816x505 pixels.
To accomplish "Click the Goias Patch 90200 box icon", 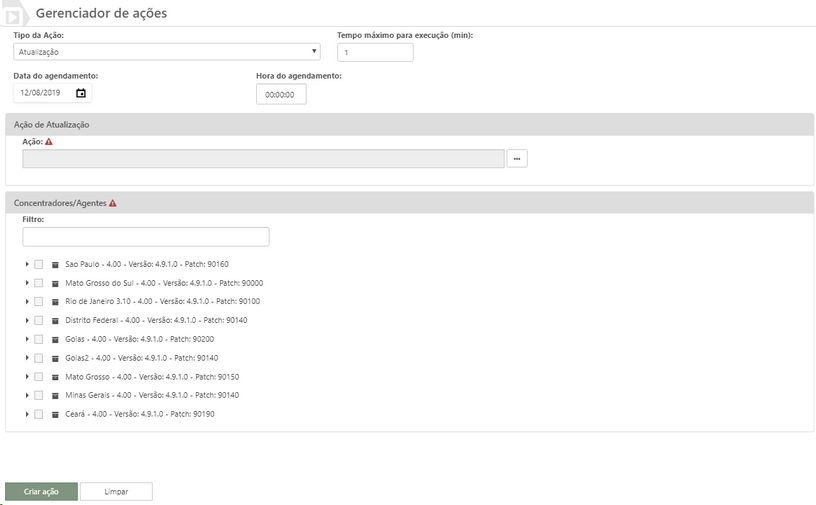I will click(x=55, y=339).
